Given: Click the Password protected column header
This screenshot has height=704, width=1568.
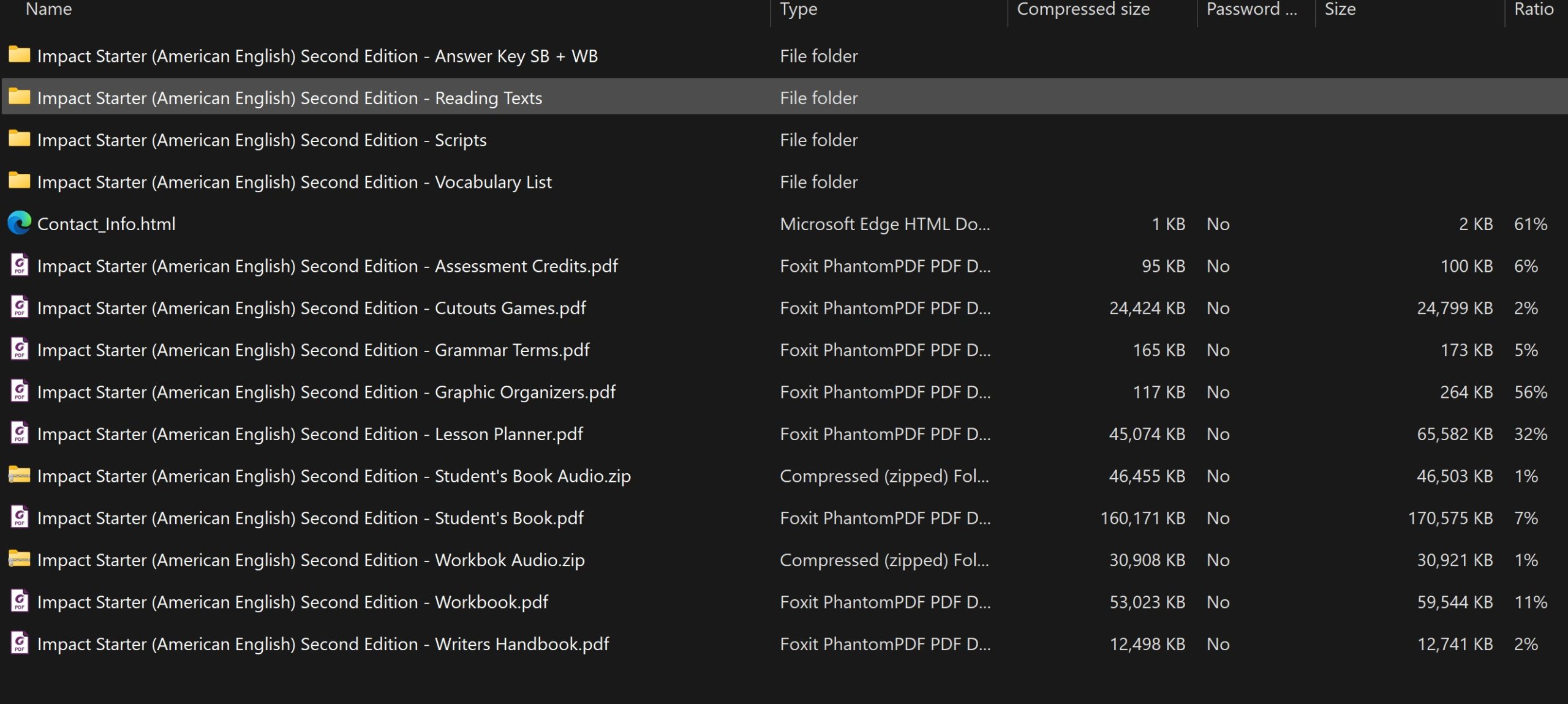Looking at the screenshot, I should coord(1251,9).
